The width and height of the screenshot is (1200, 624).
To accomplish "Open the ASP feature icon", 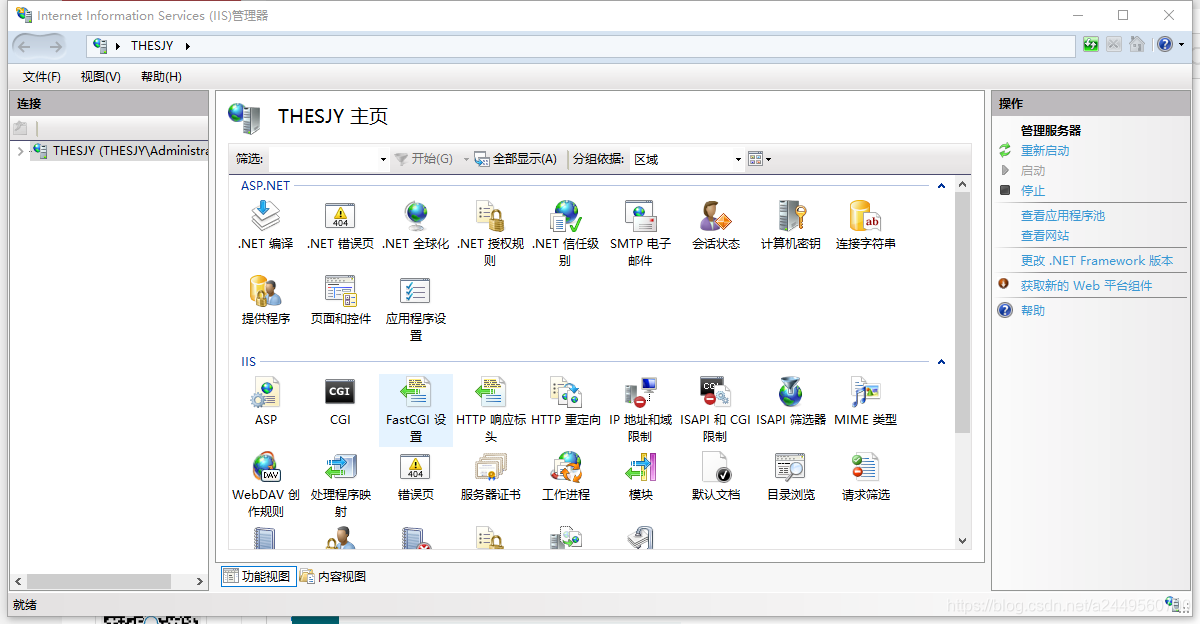I will coord(265,402).
